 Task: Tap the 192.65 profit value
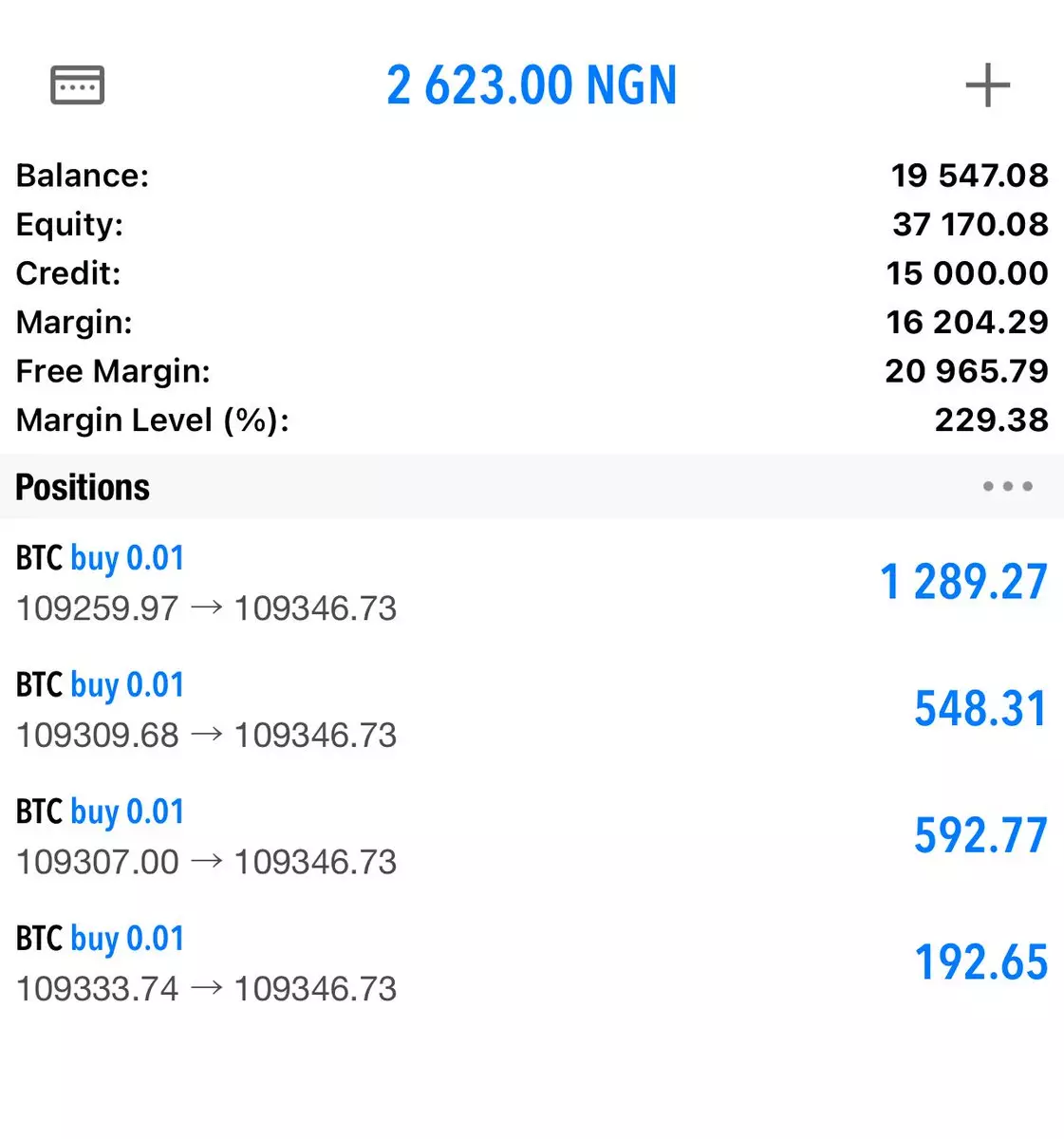coord(980,962)
